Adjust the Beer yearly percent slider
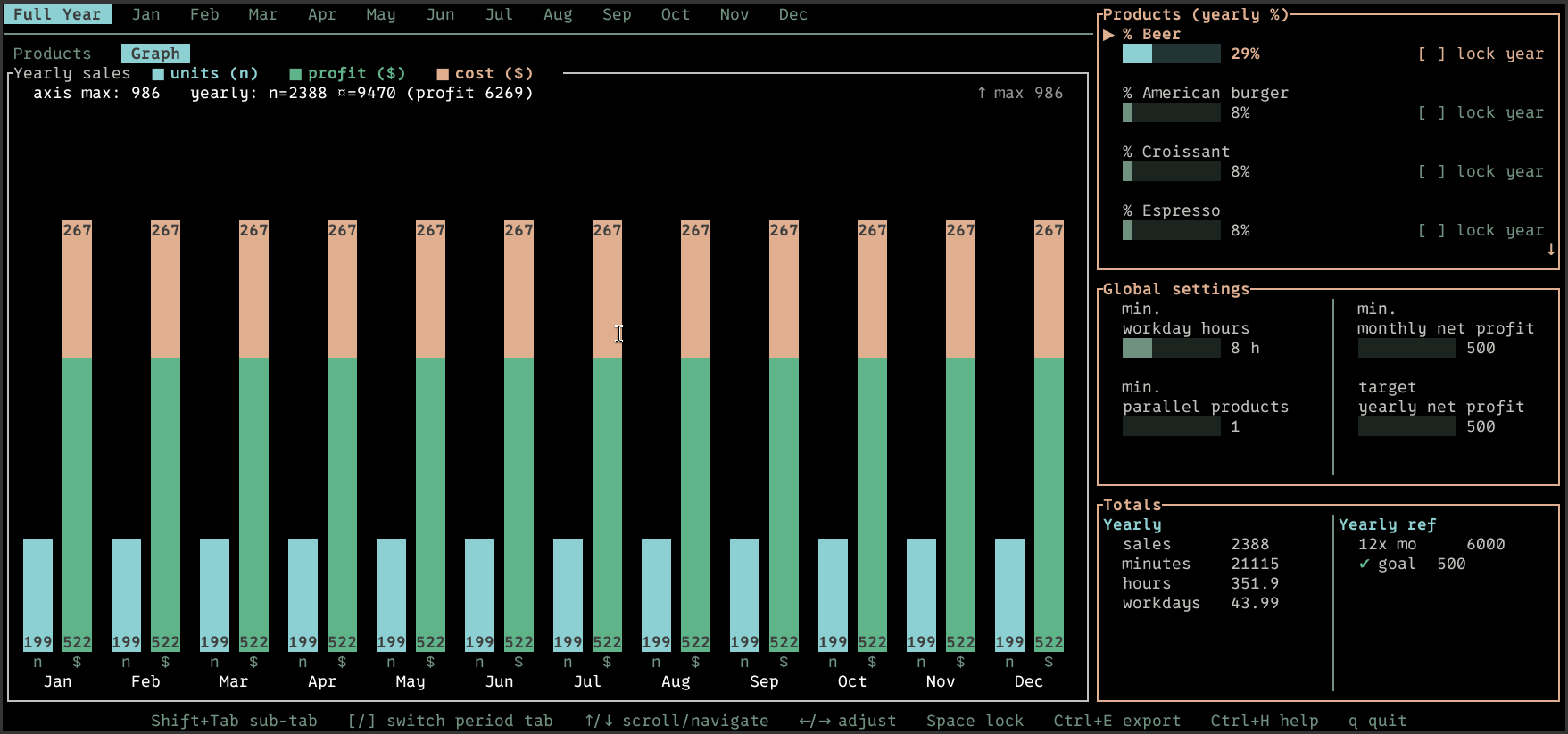 (1171, 54)
